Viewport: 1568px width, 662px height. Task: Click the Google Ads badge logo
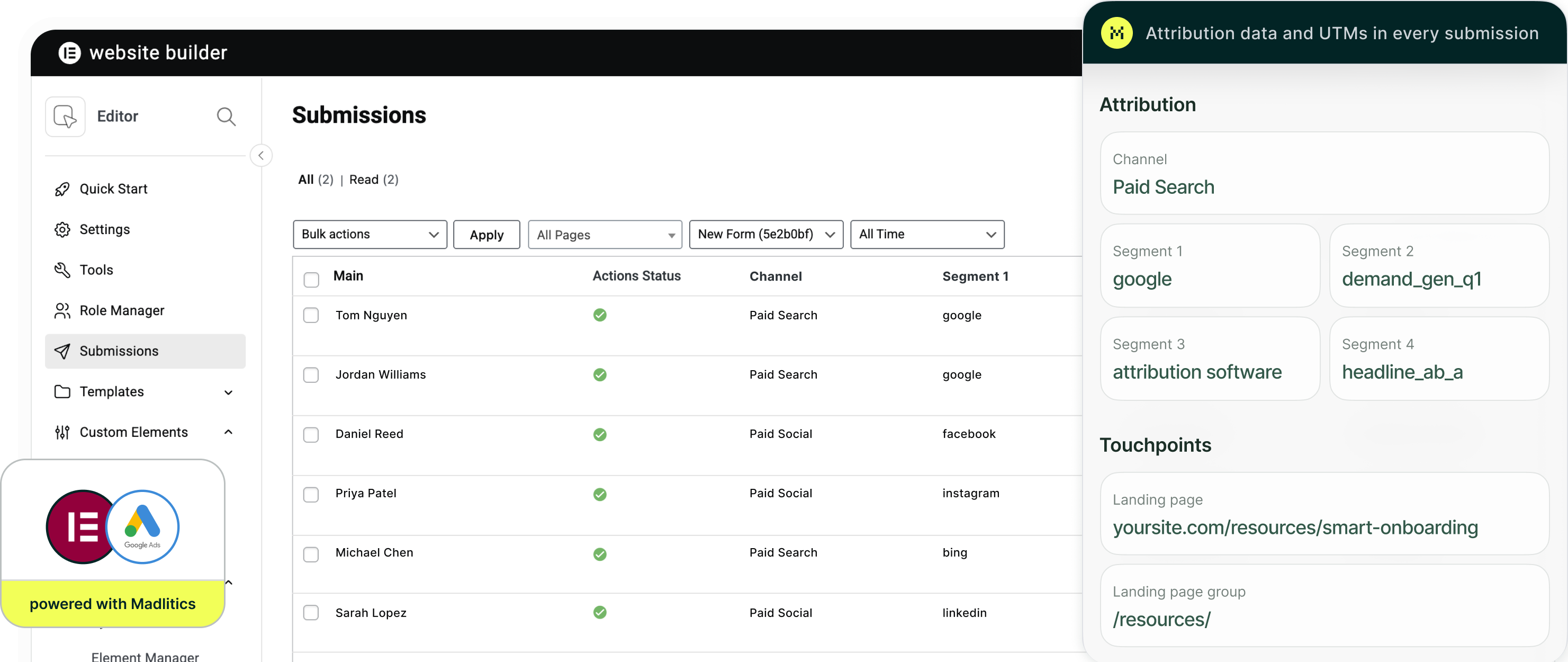coord(142,527)
